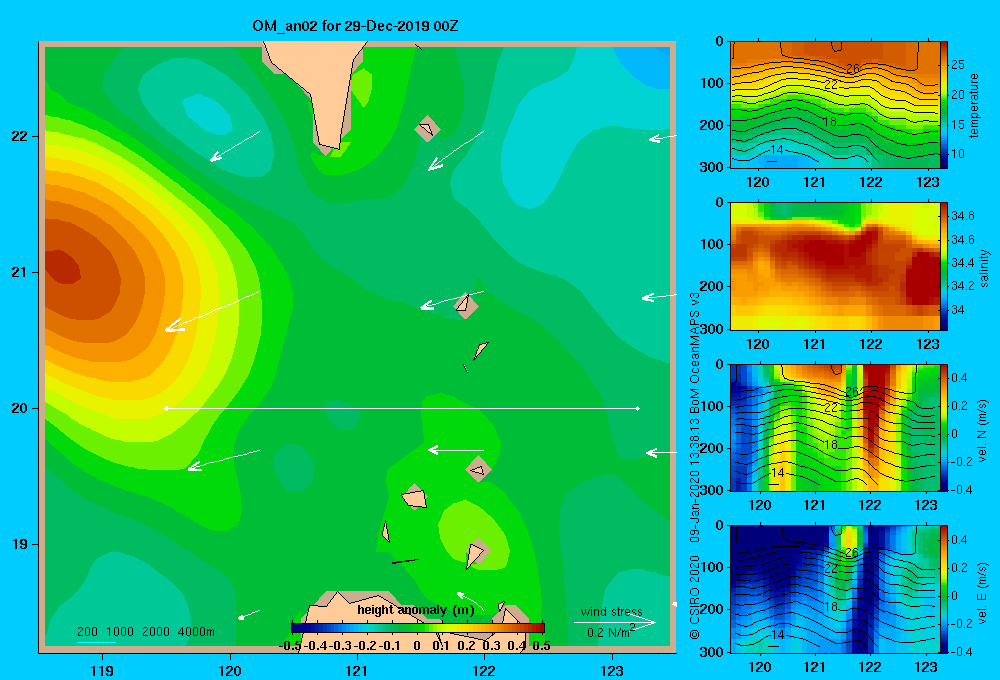Click the temperature color scale bar

pos(944,105)
